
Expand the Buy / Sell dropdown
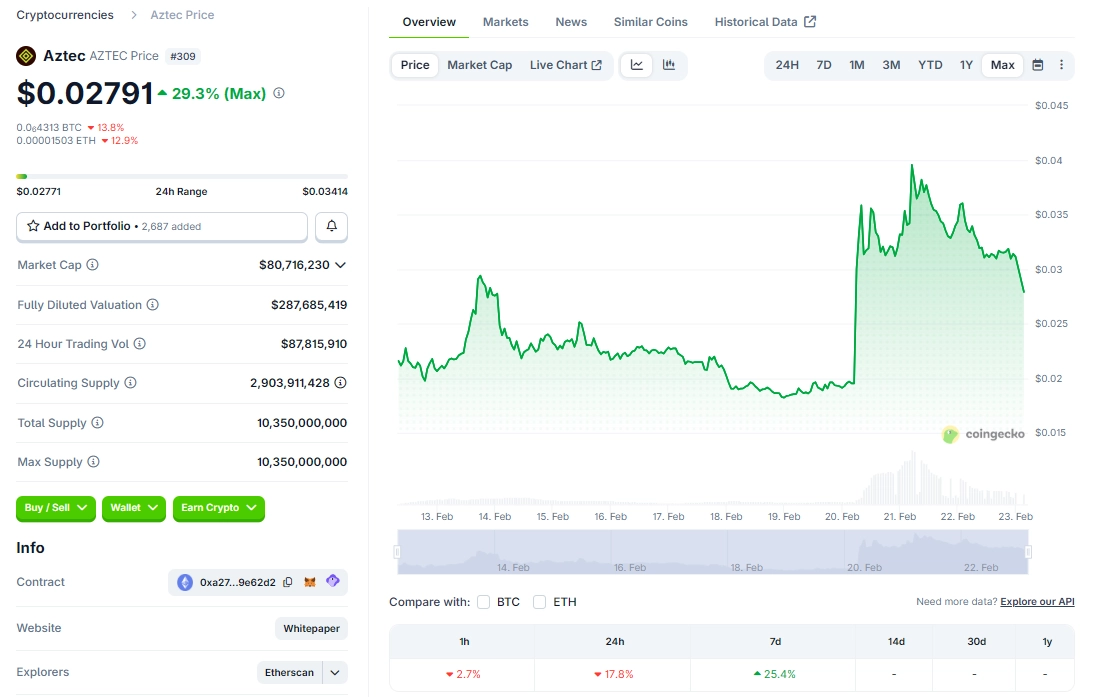56,508
